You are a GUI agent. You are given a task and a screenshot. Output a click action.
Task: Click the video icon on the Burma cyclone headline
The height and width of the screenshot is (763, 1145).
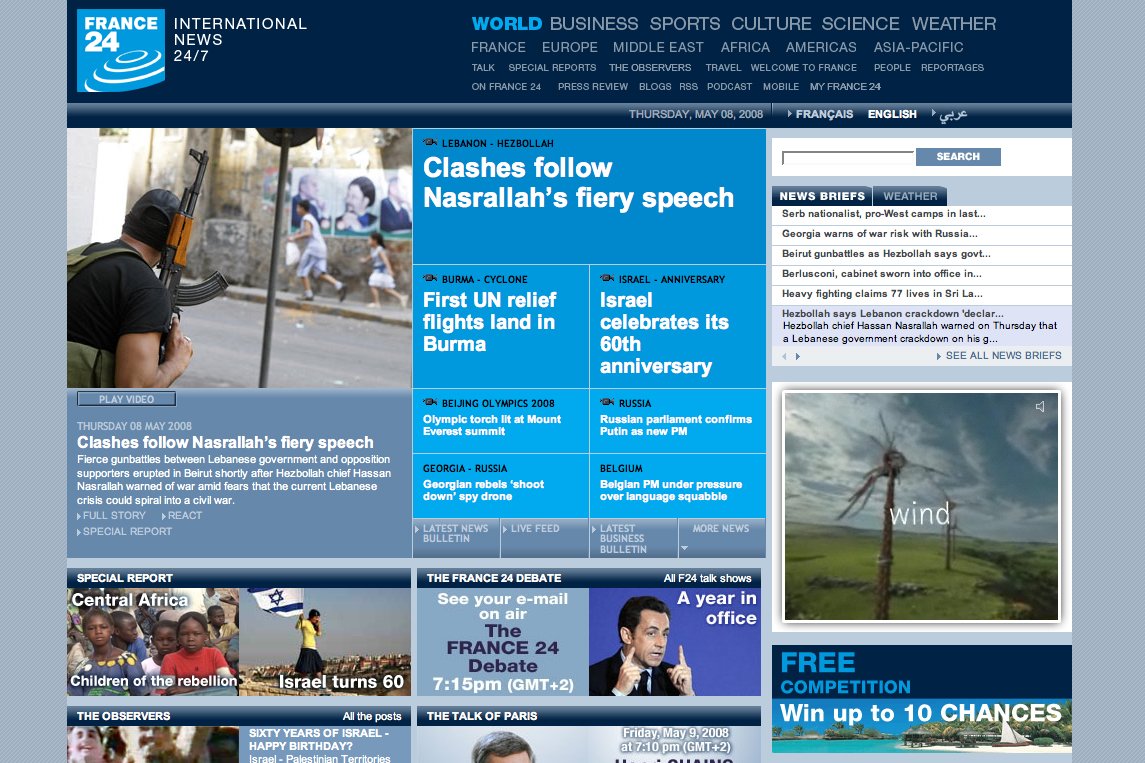tap(428, 279)
